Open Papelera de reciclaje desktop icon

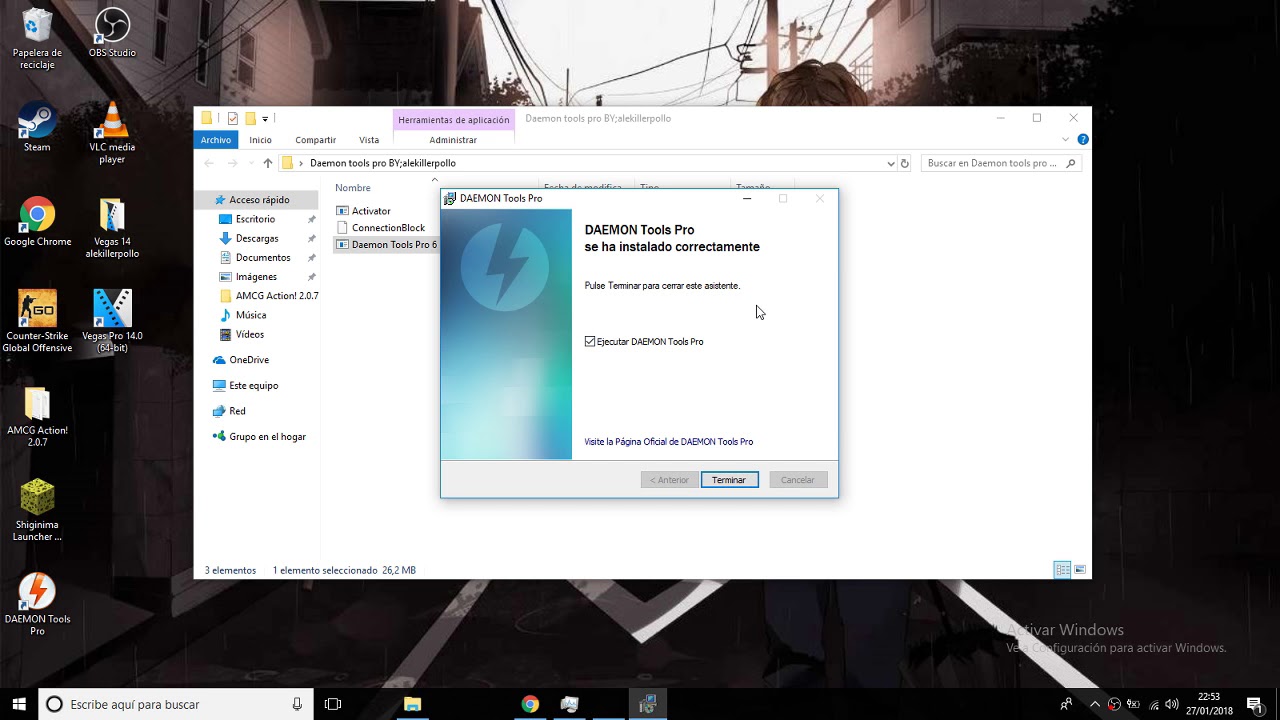point(37,39)
